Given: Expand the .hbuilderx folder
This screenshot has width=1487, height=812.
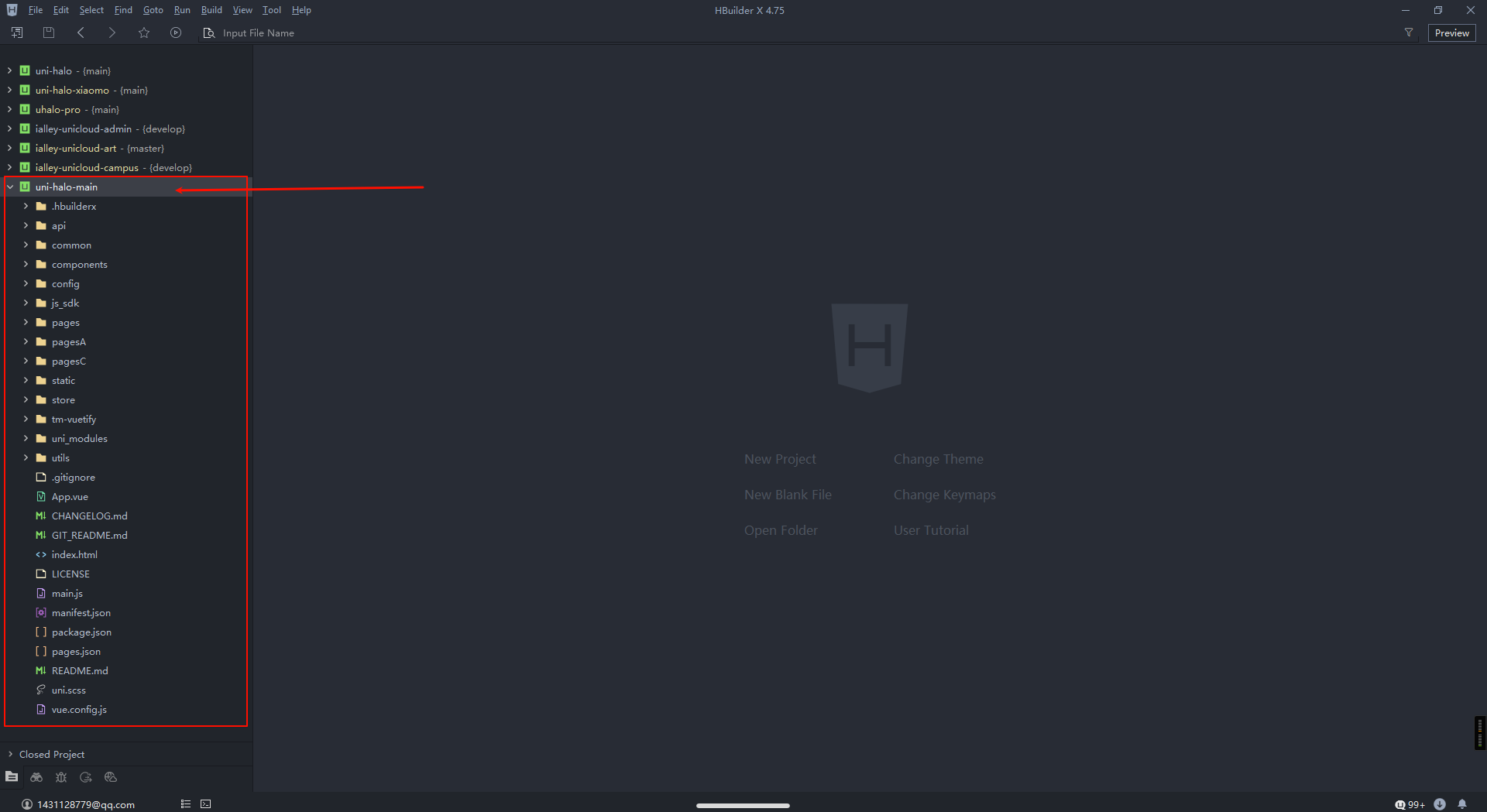Looking at the screenshot, I should (x=26, y=206).
